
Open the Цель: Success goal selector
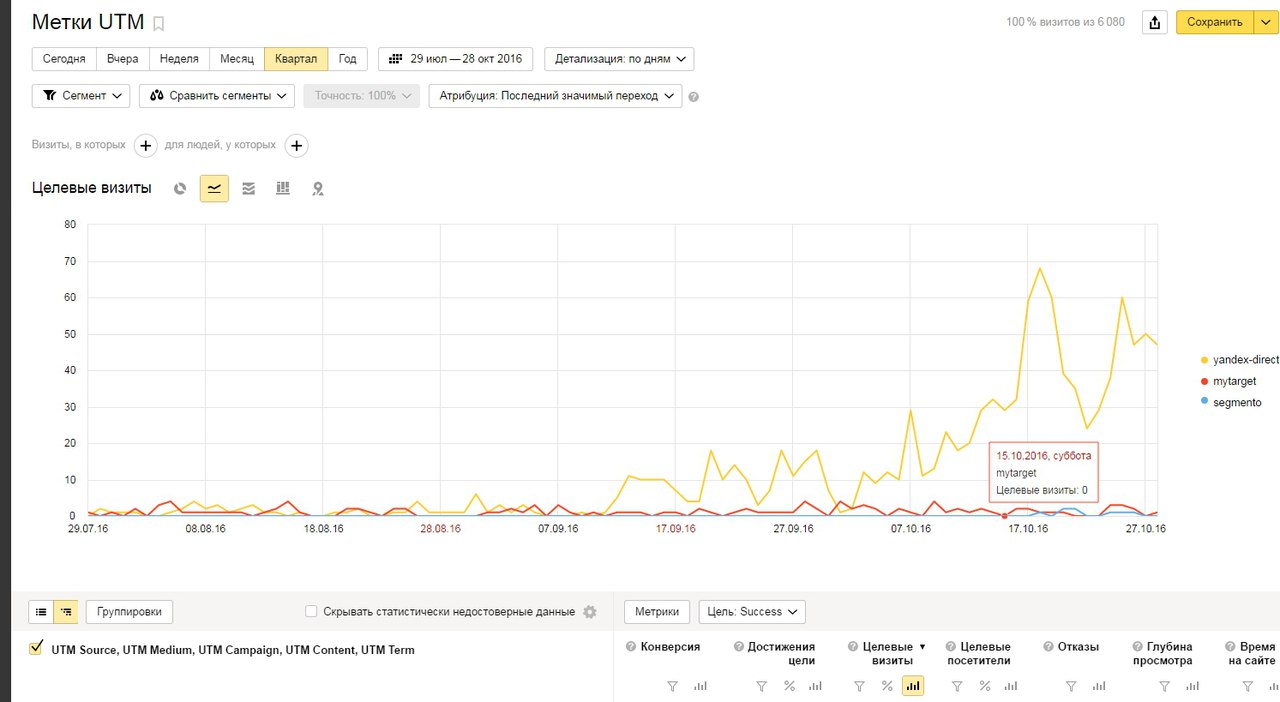[752, 612]
